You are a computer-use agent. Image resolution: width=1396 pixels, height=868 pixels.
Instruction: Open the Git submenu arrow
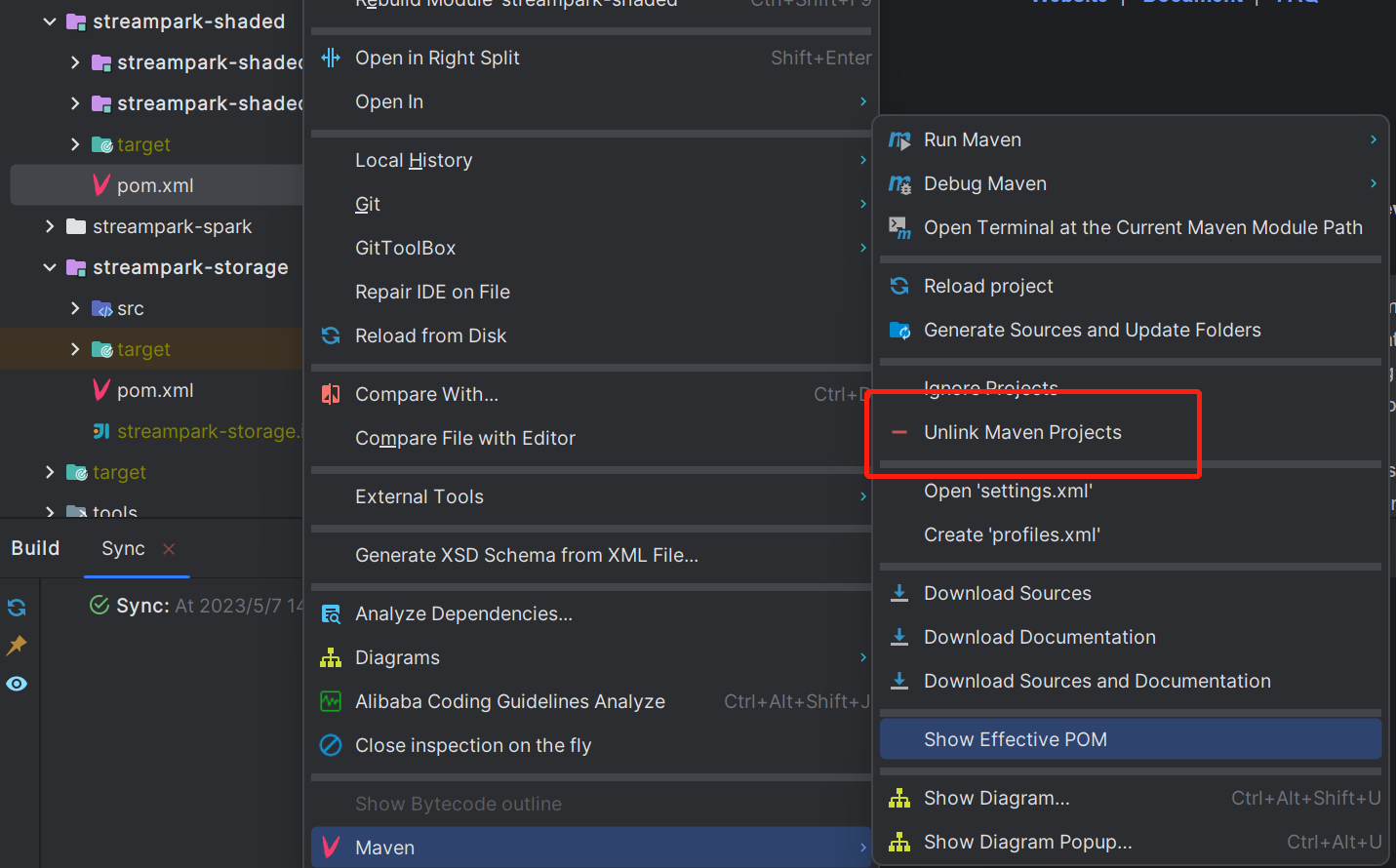click(x=863, y=204)
